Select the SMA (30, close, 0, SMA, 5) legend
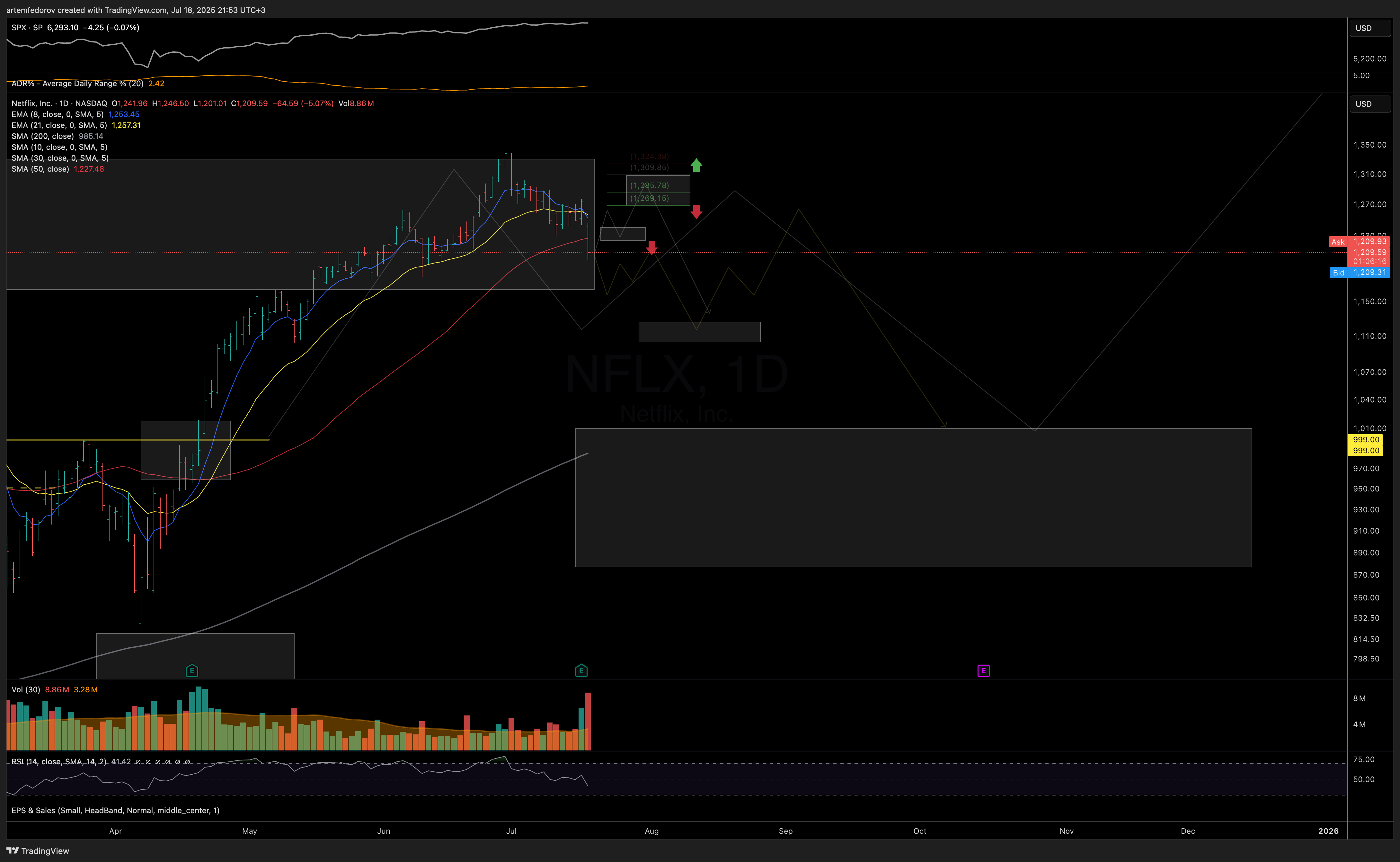The height and width of the screenshot is (862, 1400). [60, 158]
